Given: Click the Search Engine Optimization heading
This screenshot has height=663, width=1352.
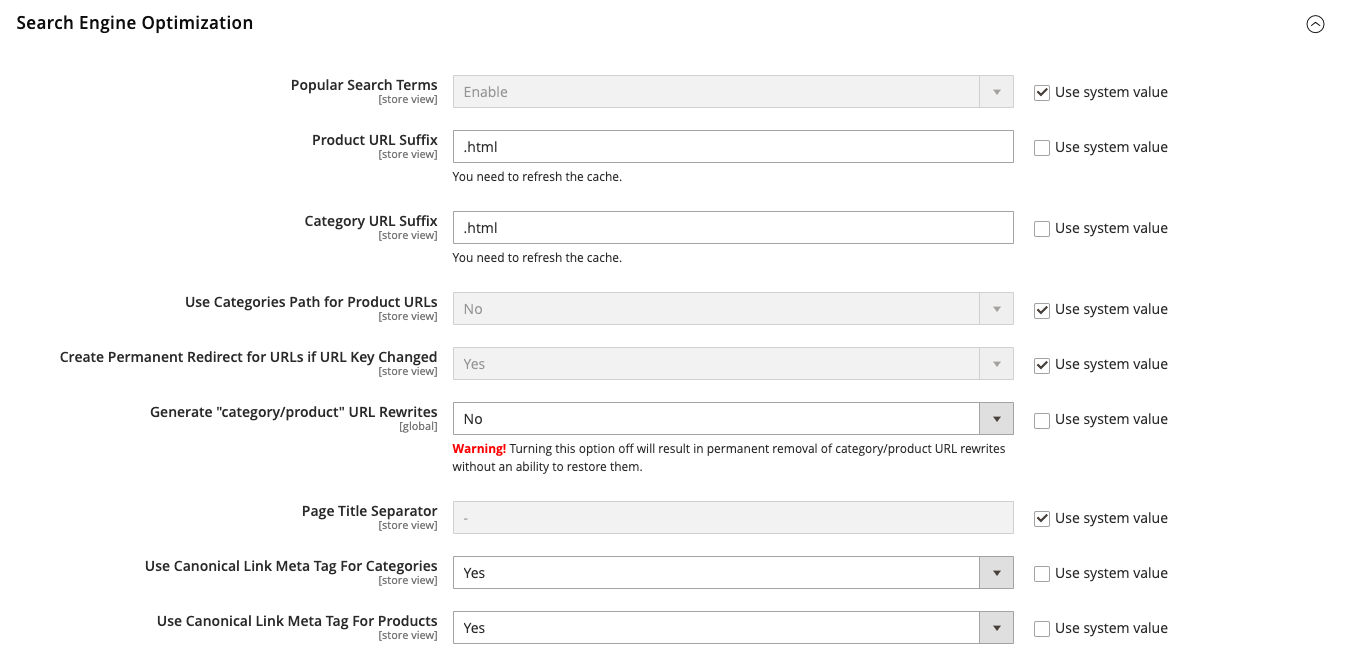Looking at the screenshot, I should [134, 22].
